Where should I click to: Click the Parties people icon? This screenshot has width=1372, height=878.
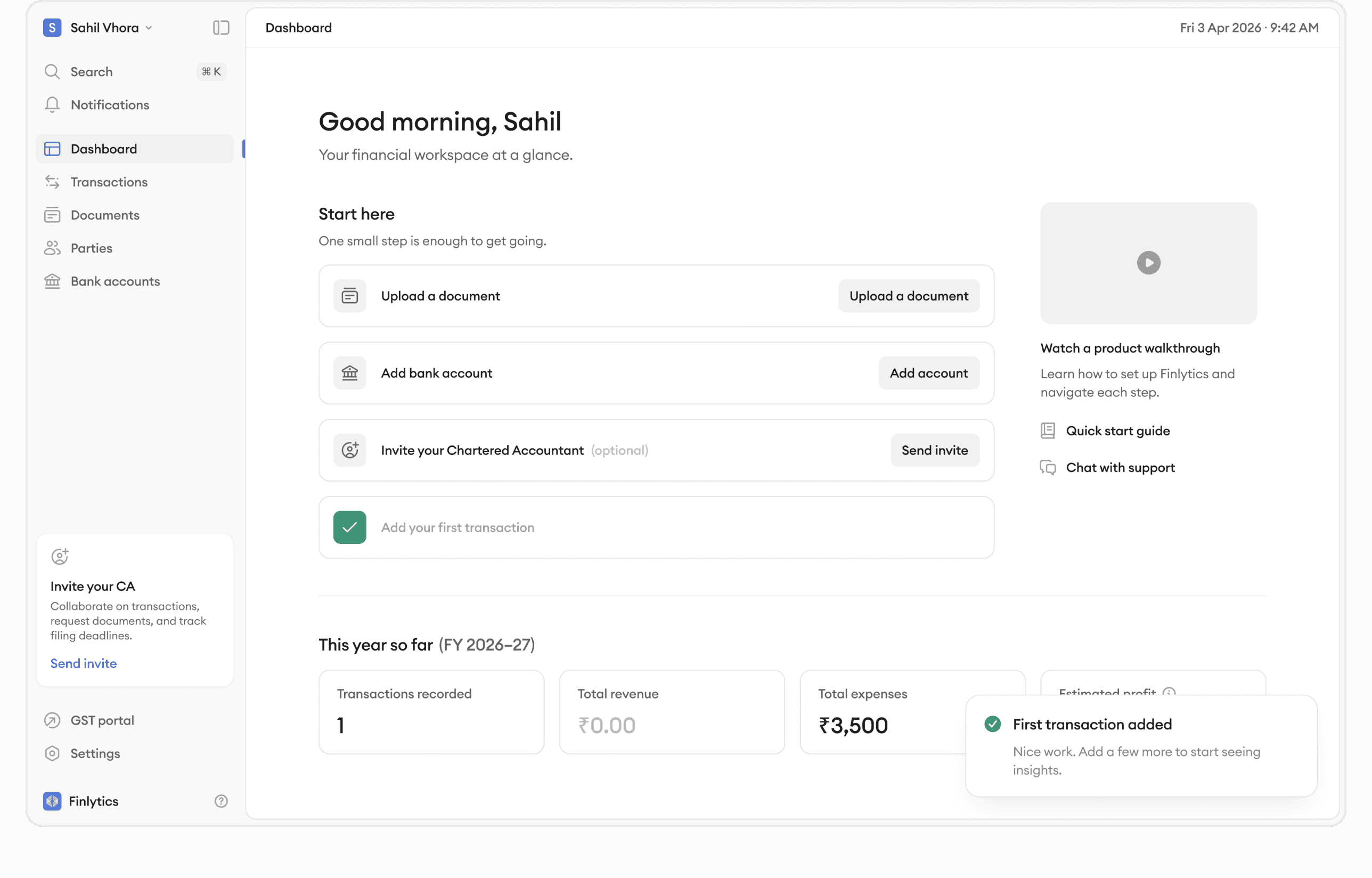coord(52,248)
